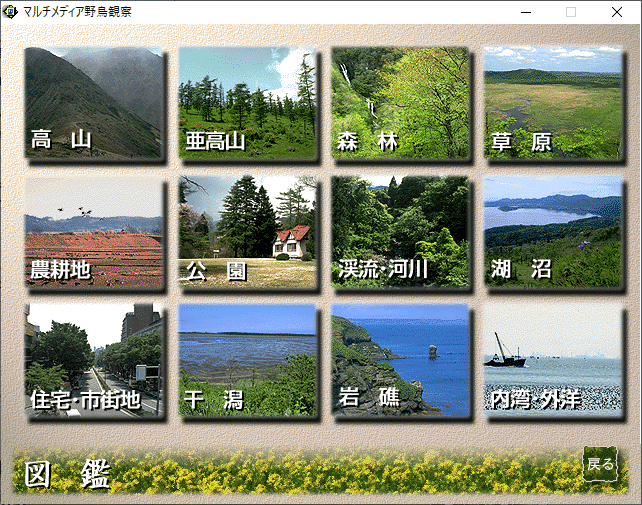Open the 住宅・市街地 urban tile
The height and width of the screenshot is (505, 642).
94,360
